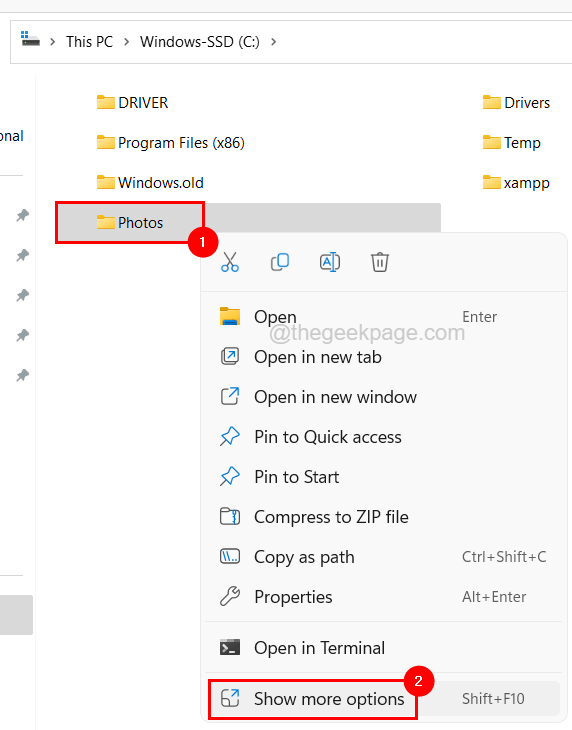
Task: Select the Windows.old folder icon
Action: [106, 182]
